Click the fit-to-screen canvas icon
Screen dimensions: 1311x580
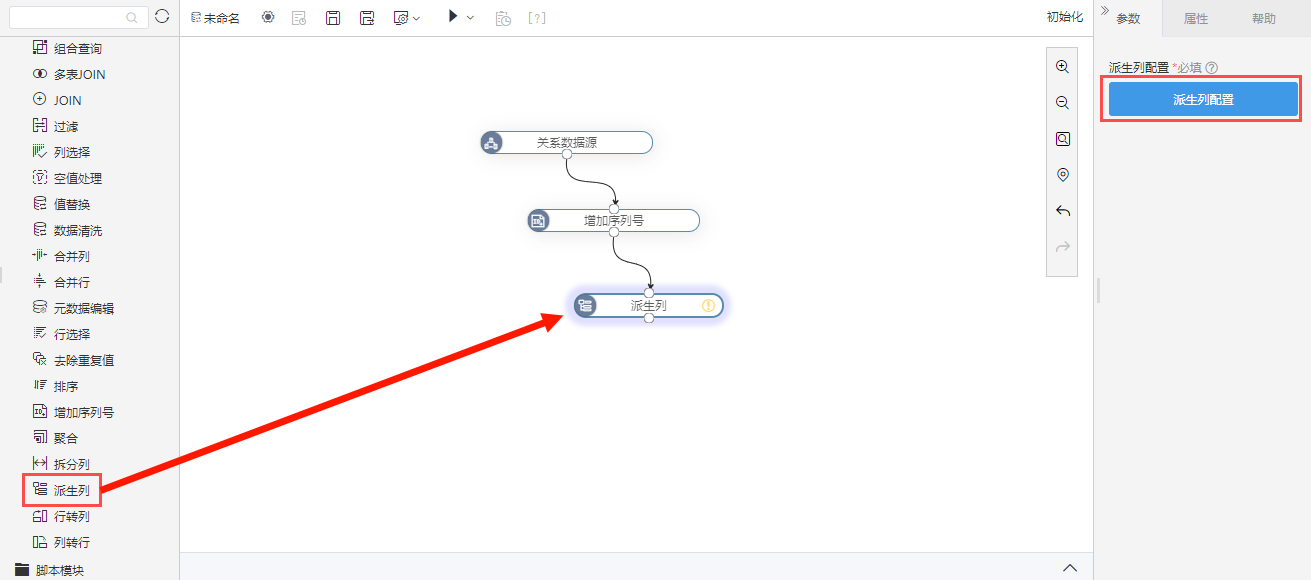pos(1063,139)
